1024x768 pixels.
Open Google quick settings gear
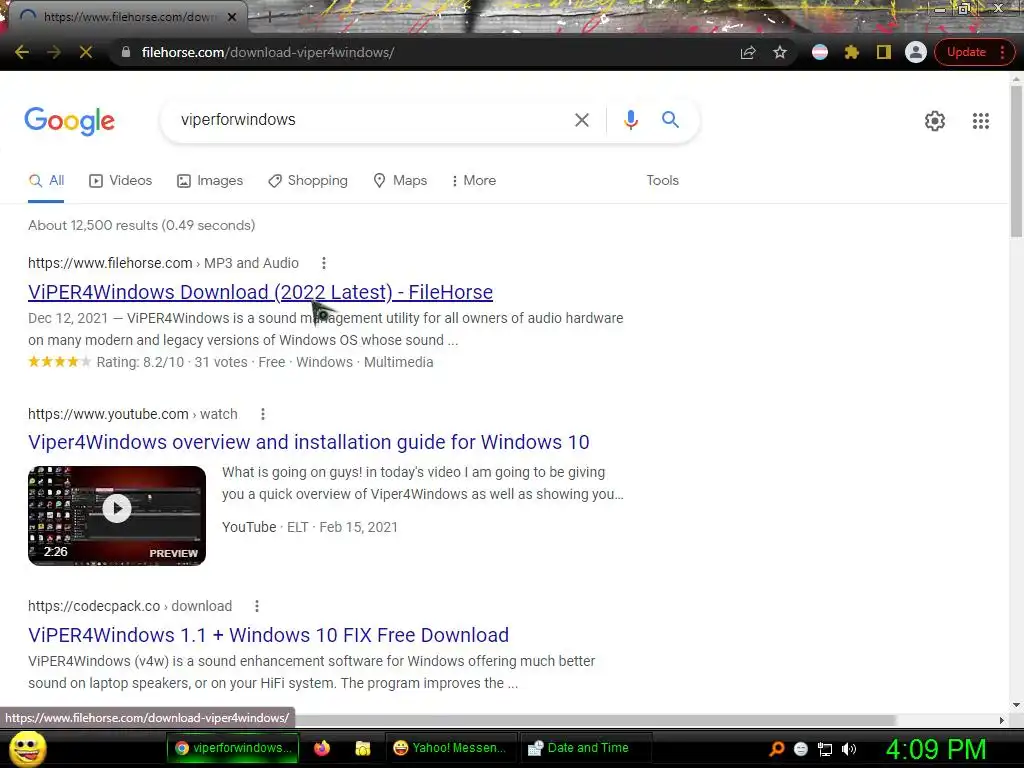pos(935,121)
